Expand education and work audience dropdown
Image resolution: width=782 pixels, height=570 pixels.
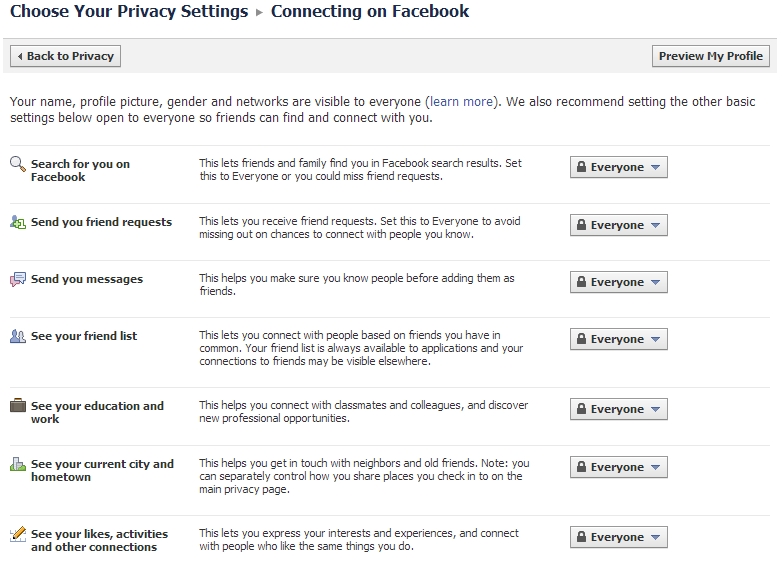click(618, 409)
